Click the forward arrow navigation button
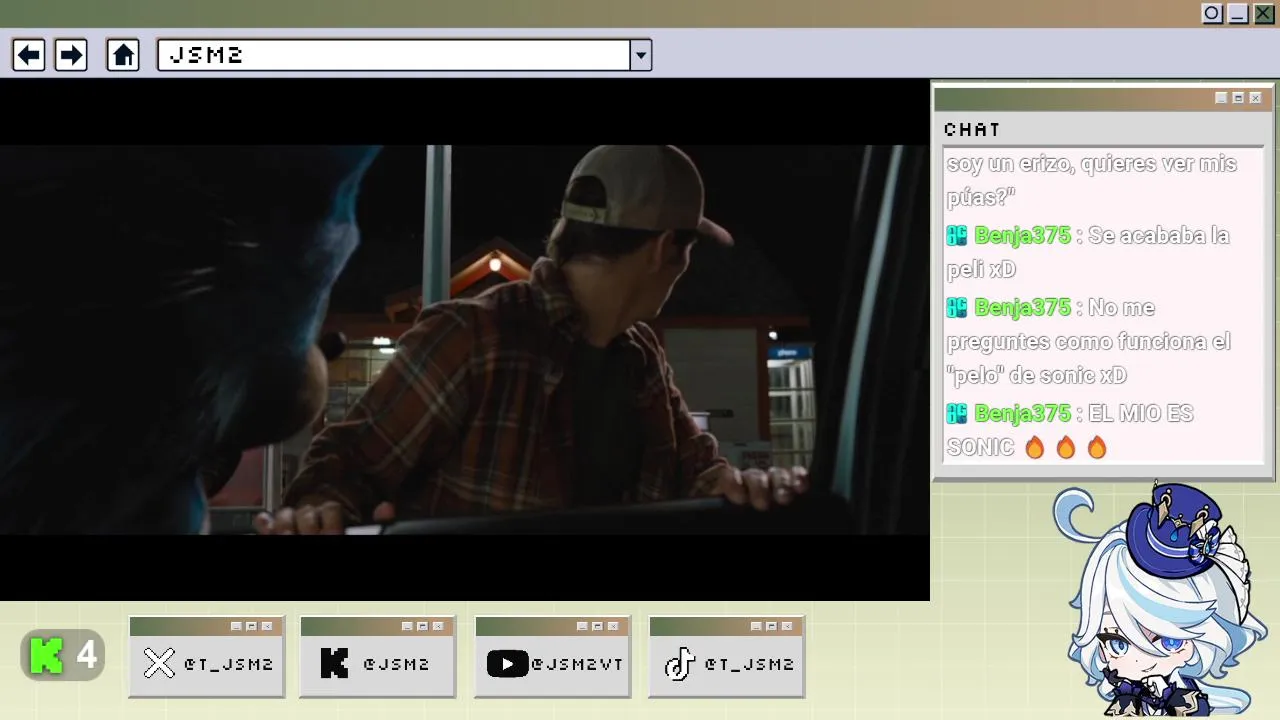Viewport: 1280px width, 720px height. [x=71, y=55]
